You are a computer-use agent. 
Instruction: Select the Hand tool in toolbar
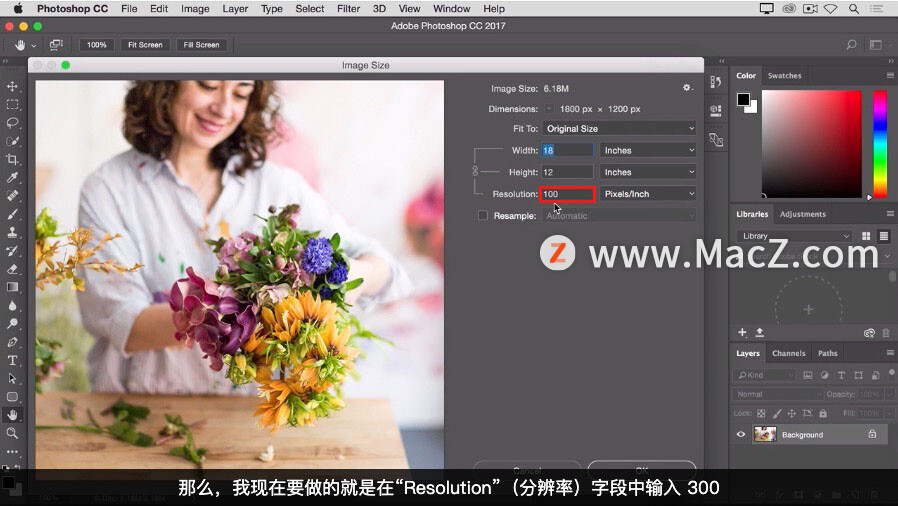[x=12, y=415]
